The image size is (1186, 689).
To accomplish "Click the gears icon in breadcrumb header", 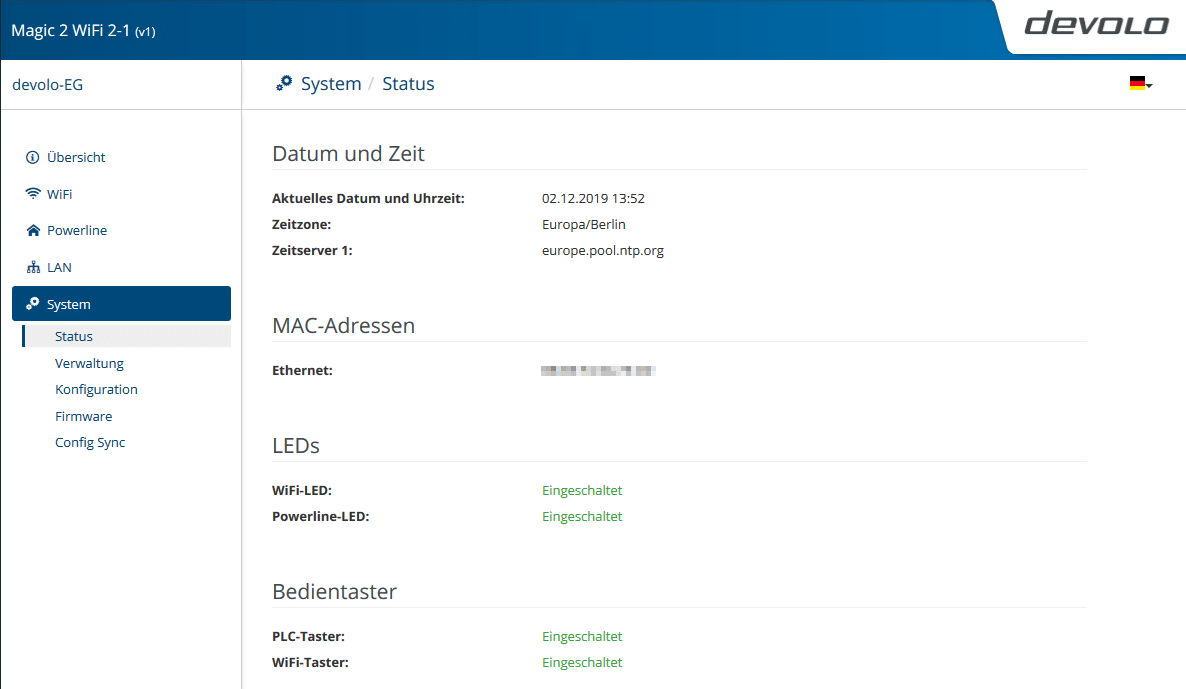I will tap(284, 84).
